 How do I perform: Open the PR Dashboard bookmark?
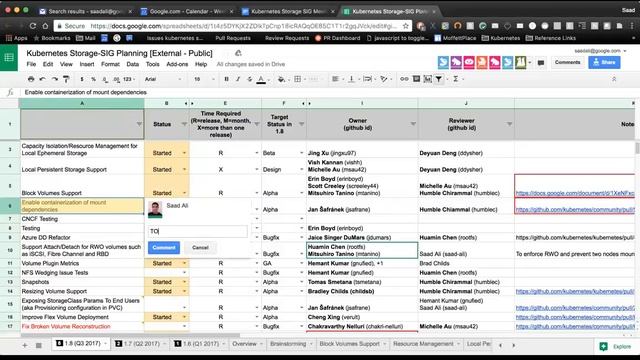point(338,38)
